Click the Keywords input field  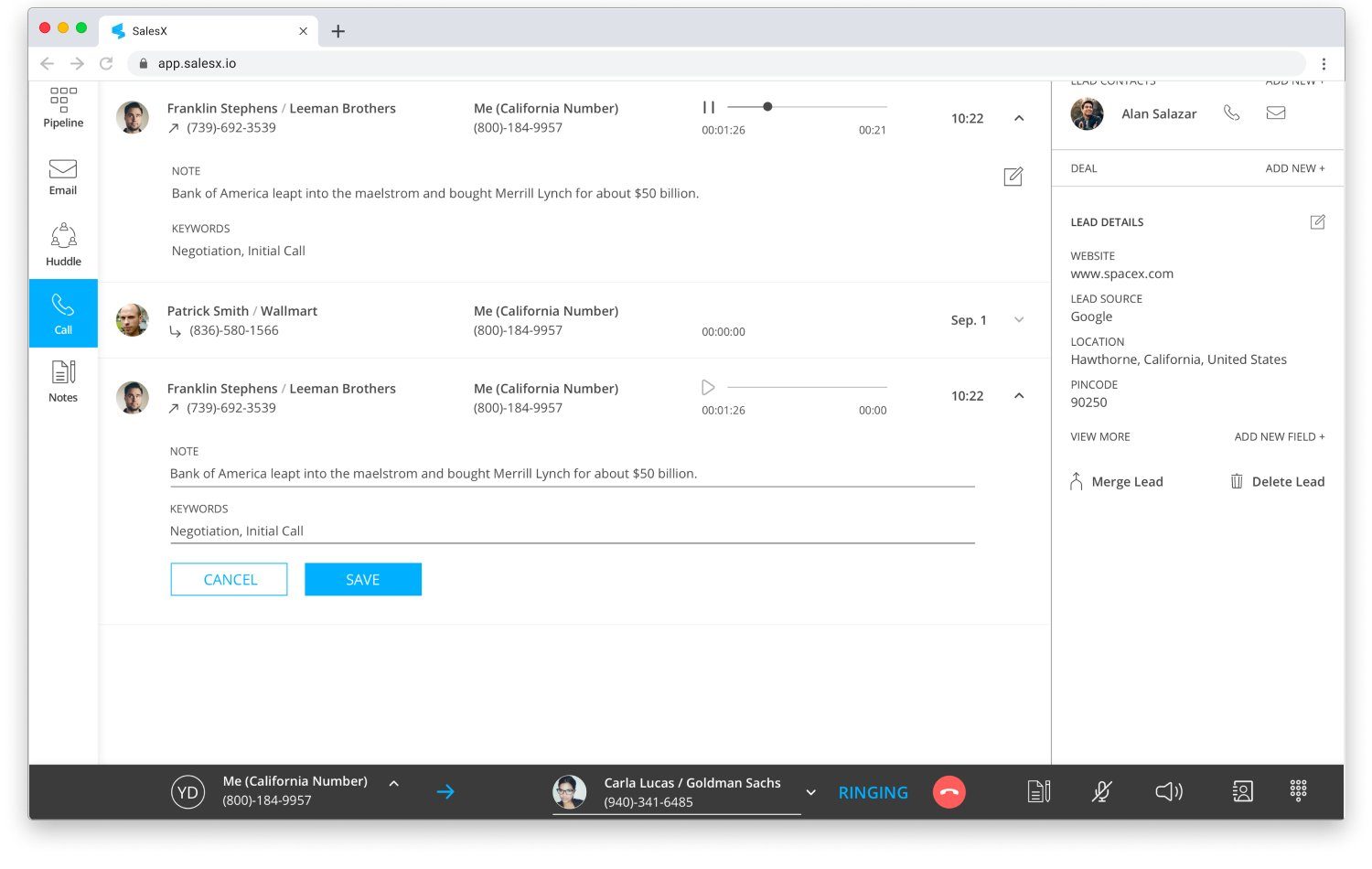pos(572,531)
